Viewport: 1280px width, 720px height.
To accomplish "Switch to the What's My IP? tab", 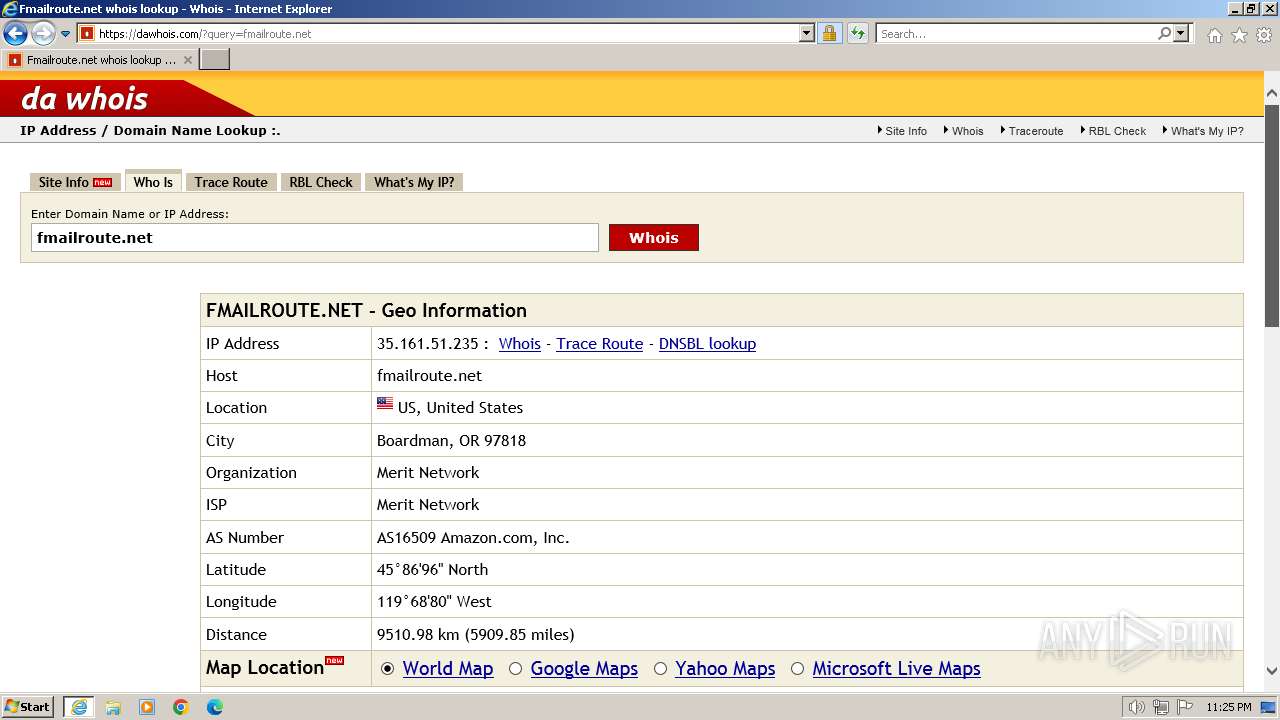I will click(414, 182).
